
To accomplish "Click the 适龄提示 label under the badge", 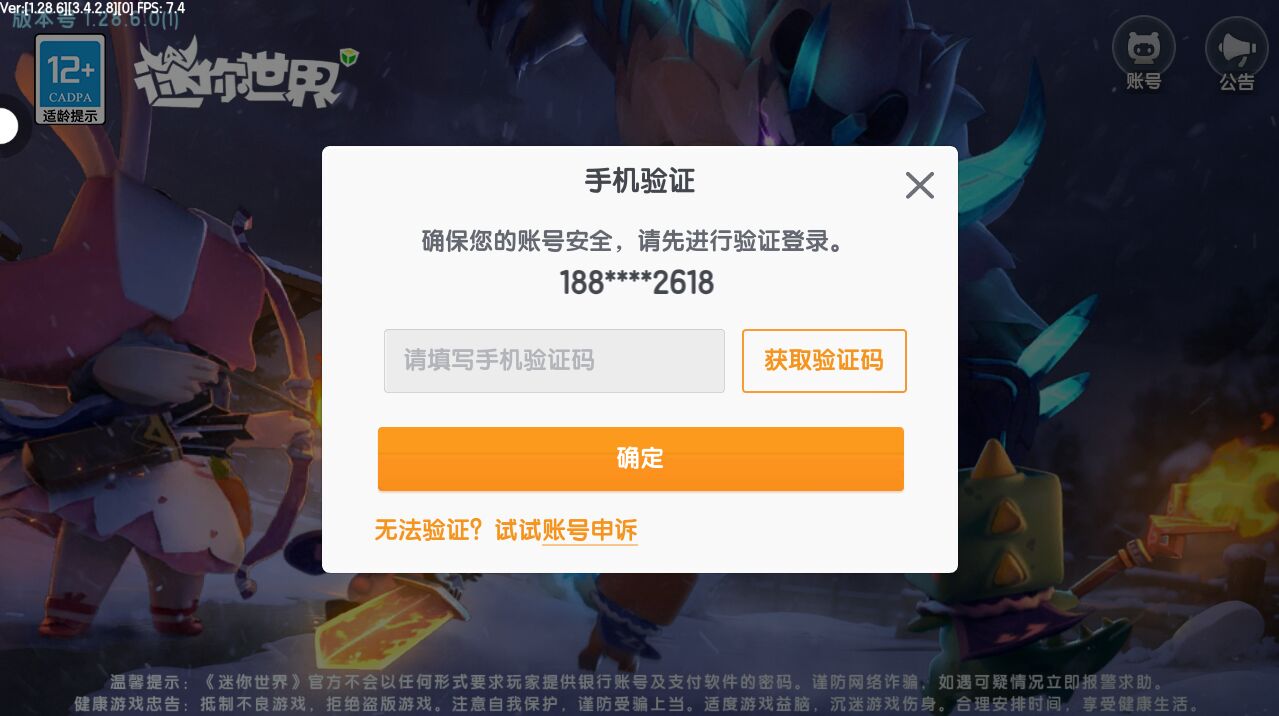I will [70, 115].
